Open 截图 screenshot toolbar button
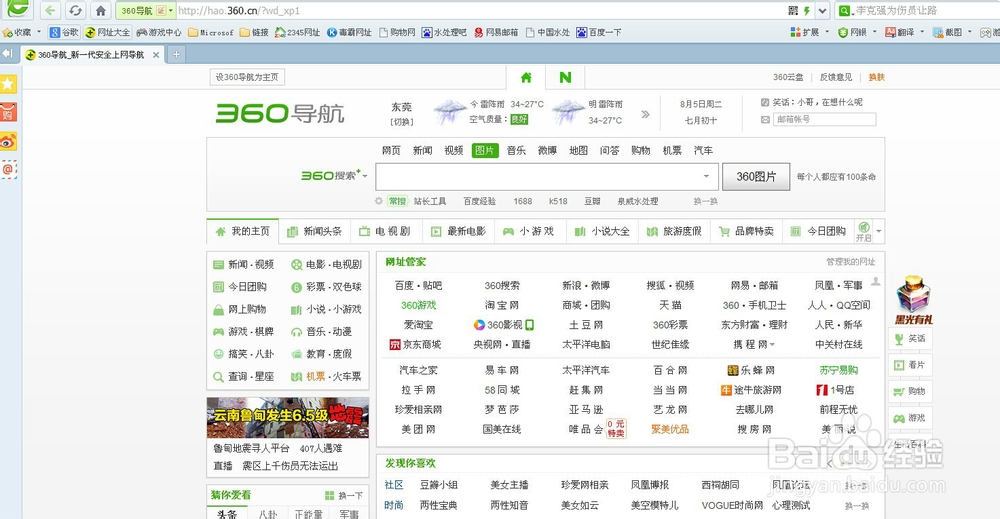The height and width of the screenshot is (519, 1000). point(947,32)
